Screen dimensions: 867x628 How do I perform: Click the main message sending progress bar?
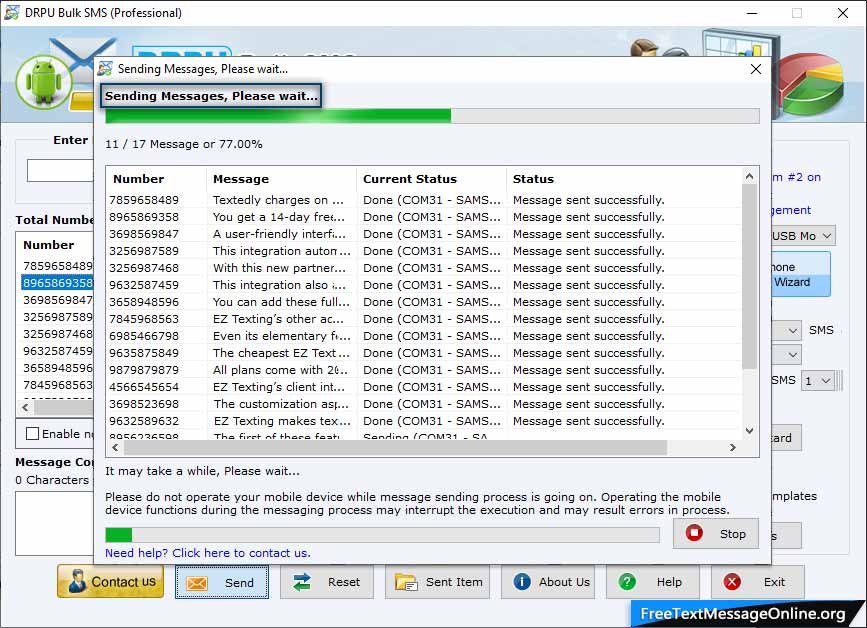tap(432, 116)
